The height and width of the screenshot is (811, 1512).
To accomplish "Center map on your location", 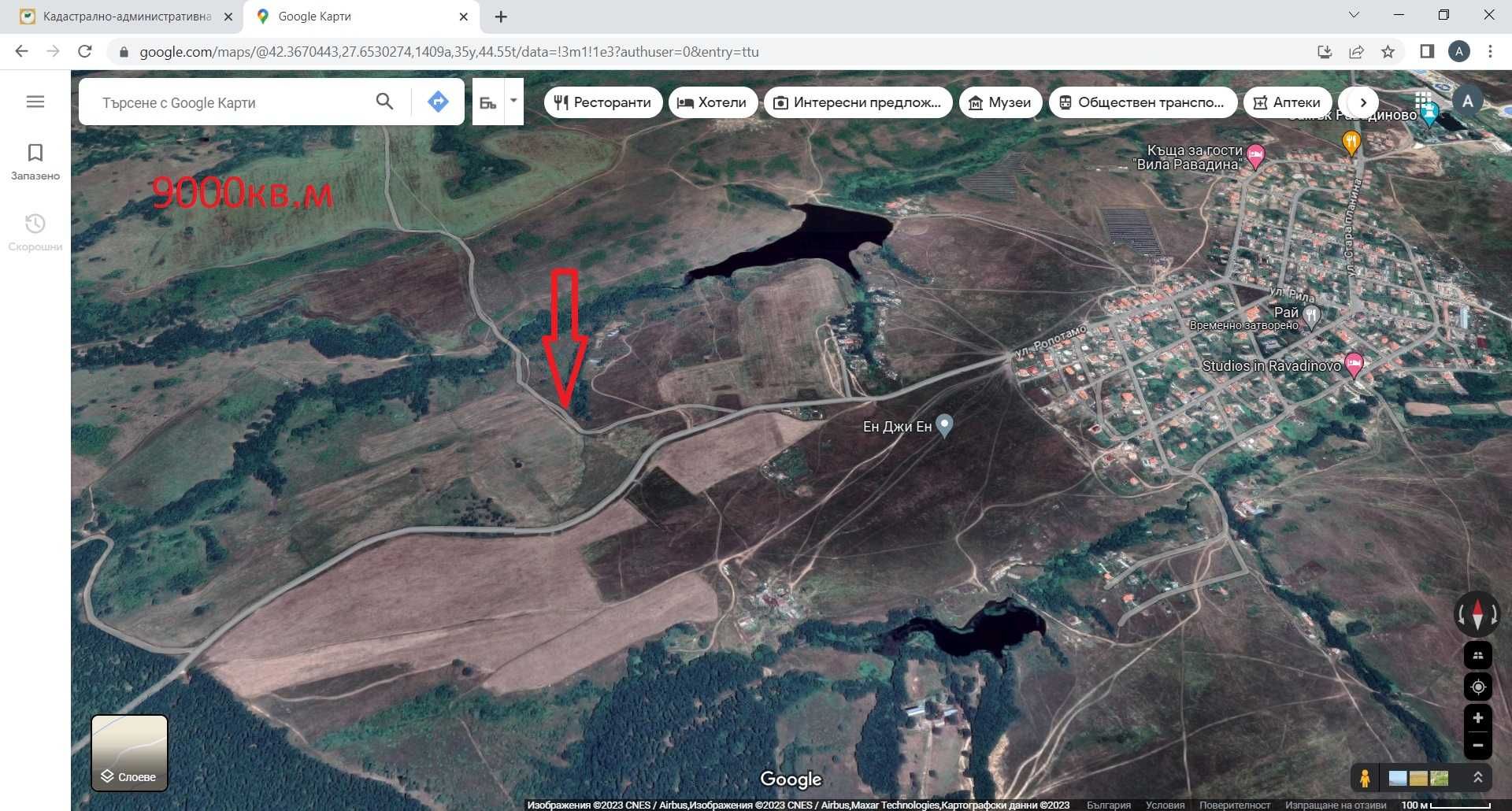I will (x=1478, y=687).
